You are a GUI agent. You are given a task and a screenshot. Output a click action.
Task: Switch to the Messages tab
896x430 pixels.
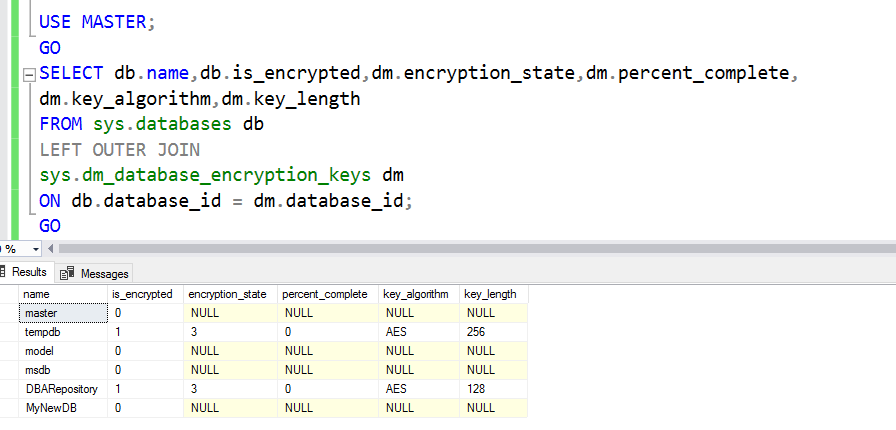(104, 273)
